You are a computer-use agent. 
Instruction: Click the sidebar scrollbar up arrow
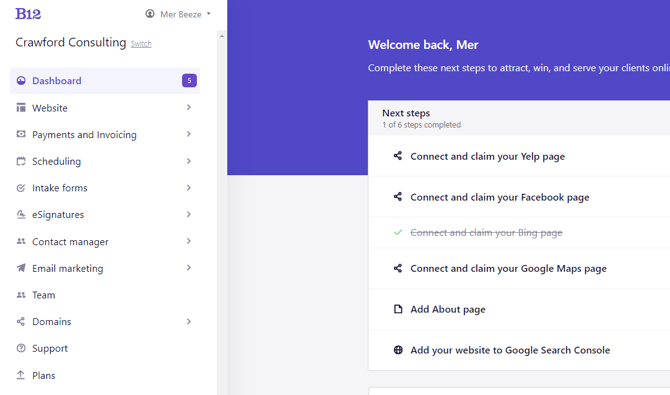click(x=221, y=36)
